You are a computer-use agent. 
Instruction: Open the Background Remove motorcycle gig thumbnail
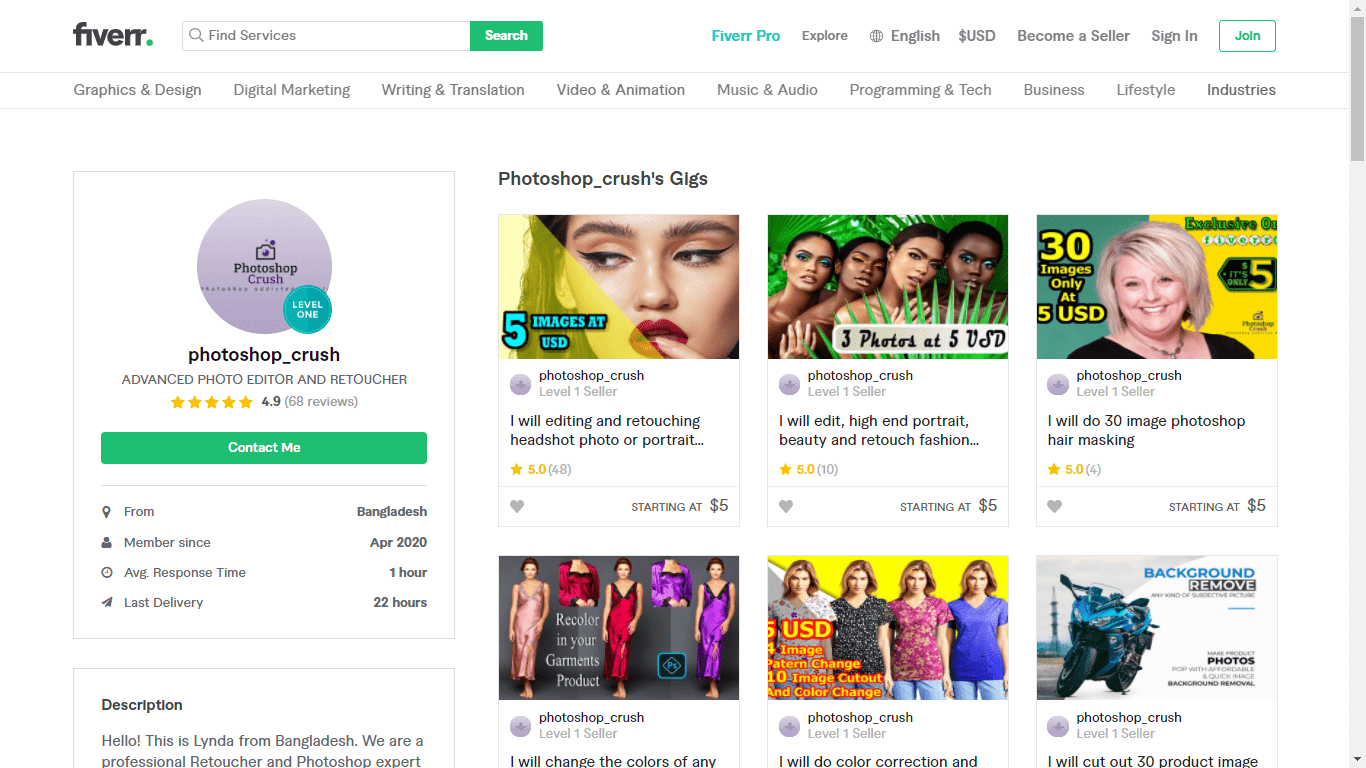point(1157,628)
